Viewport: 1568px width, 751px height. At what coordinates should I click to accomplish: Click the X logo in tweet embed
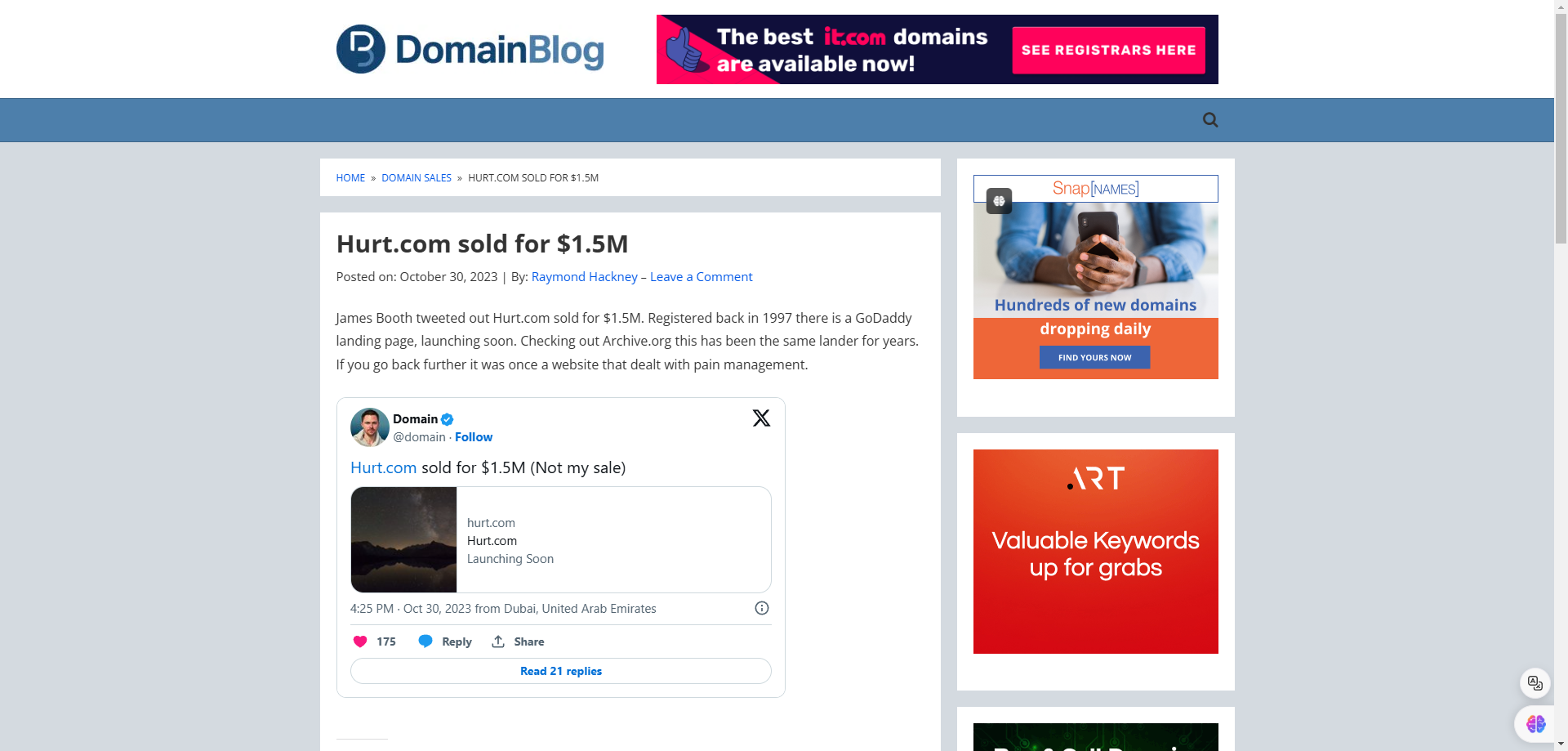click(761, 418)
